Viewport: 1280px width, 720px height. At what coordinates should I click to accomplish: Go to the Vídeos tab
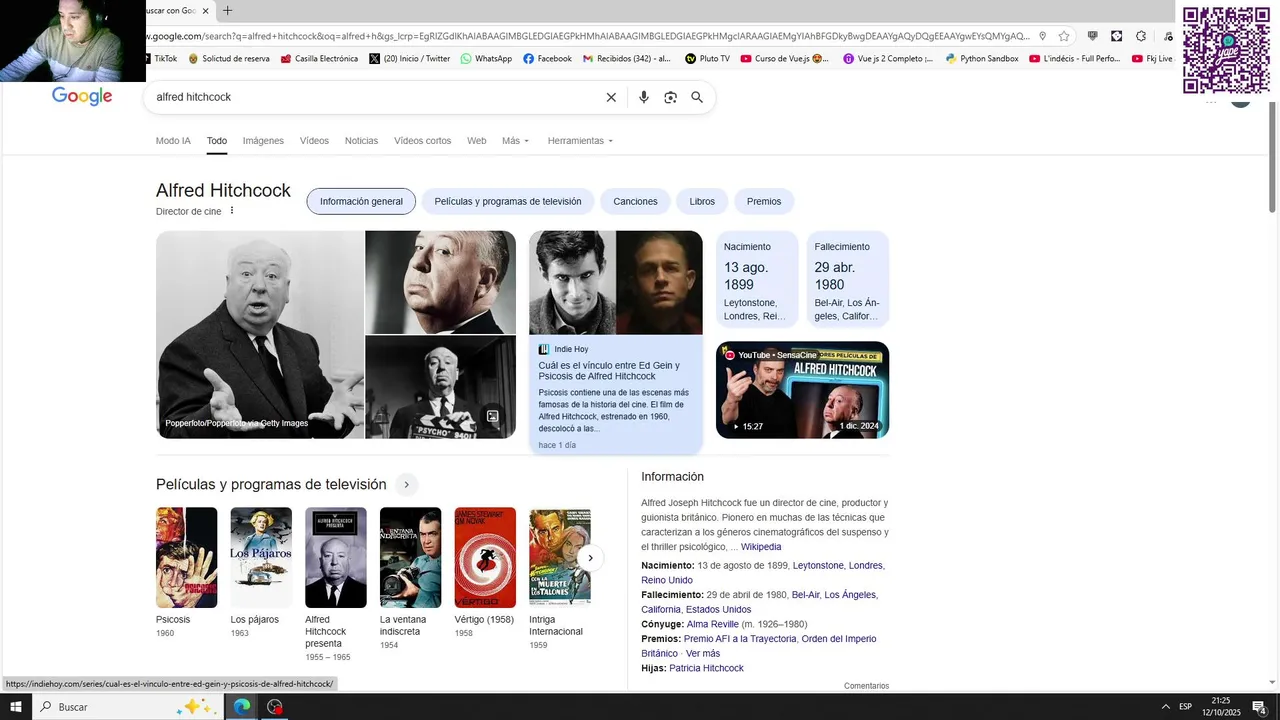(x=314, y=141)
